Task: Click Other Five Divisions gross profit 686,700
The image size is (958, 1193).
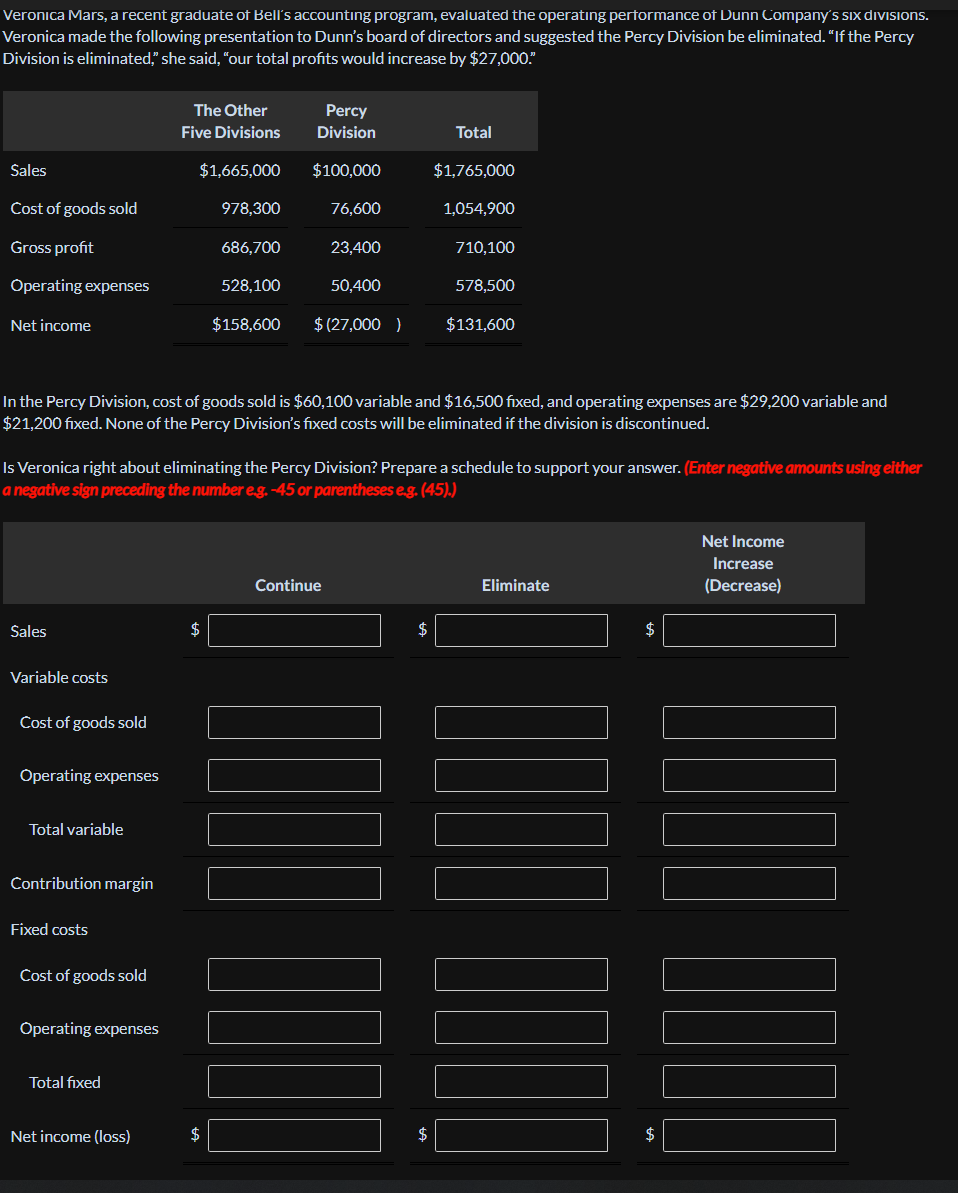Action: [x=250, y=247]
